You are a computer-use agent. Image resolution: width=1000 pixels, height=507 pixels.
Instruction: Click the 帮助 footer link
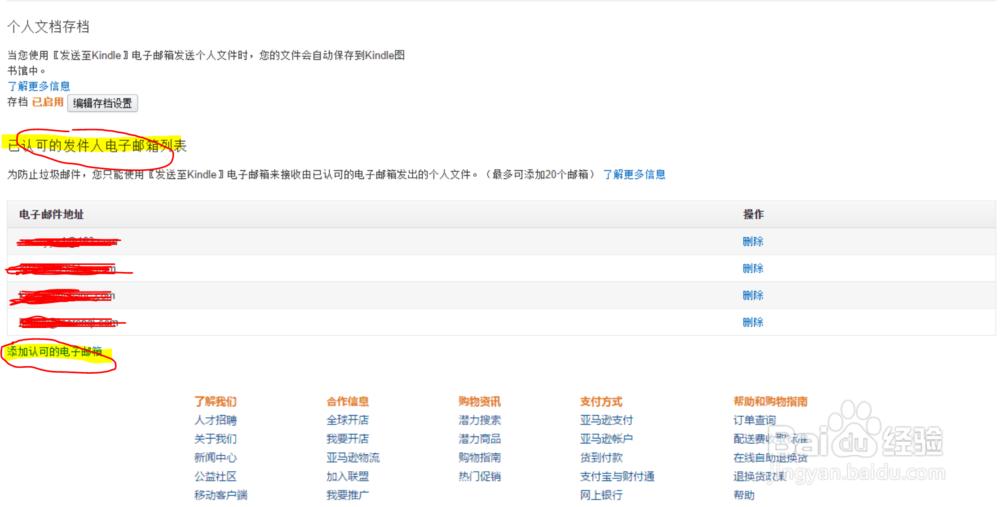click(x=744, y=495)
